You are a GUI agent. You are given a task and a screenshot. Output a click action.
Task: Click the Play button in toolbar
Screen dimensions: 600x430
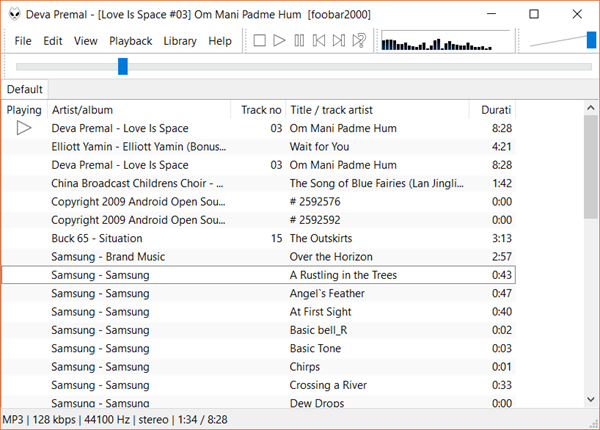pos(279,40)
